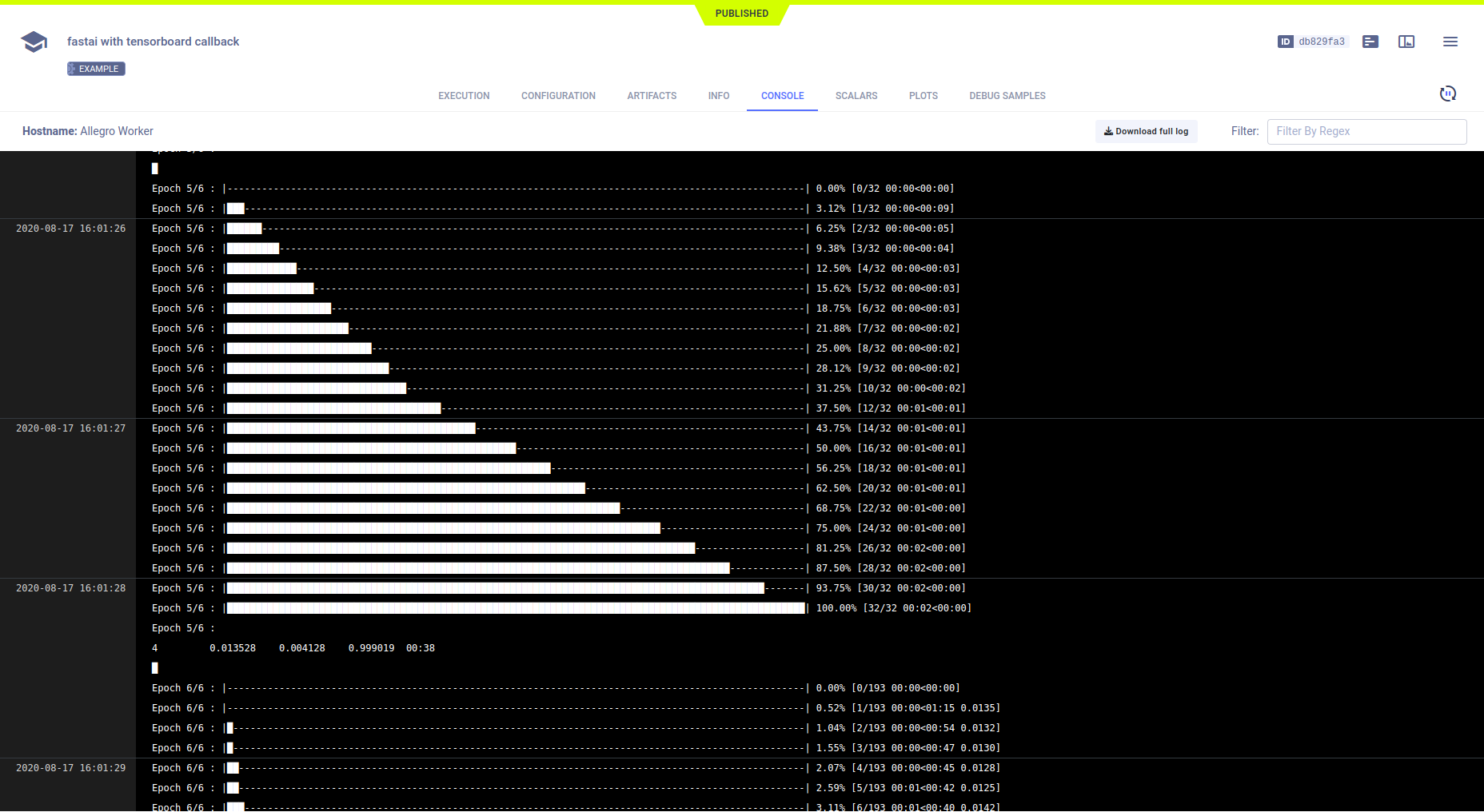Toggle the auto-refresh pause icon

[x=1447, y=94]
